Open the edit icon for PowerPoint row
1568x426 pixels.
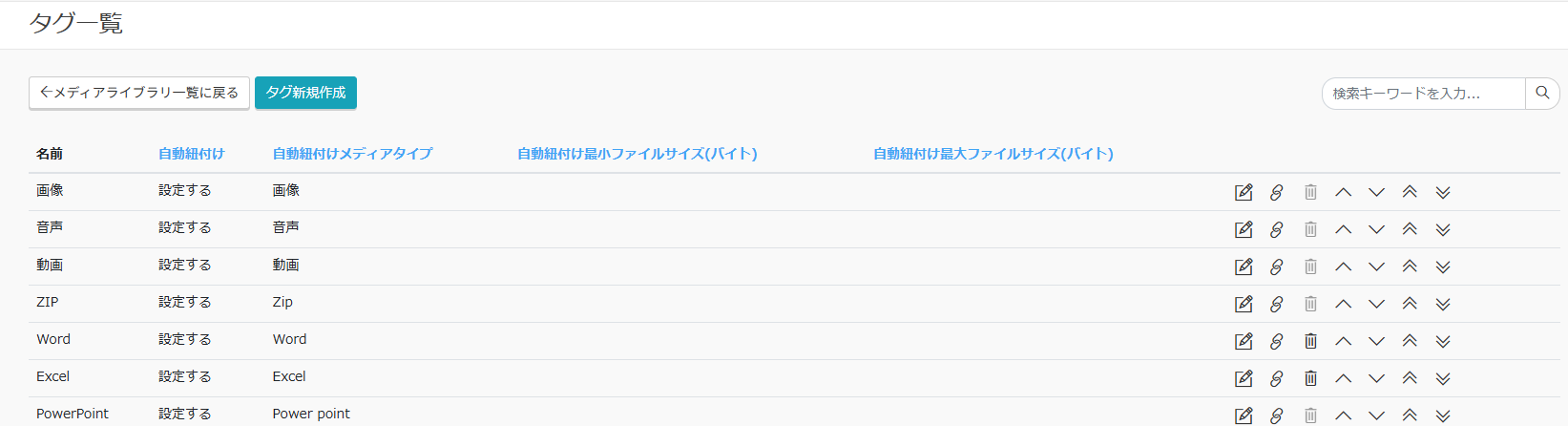tap(1244, 415)
